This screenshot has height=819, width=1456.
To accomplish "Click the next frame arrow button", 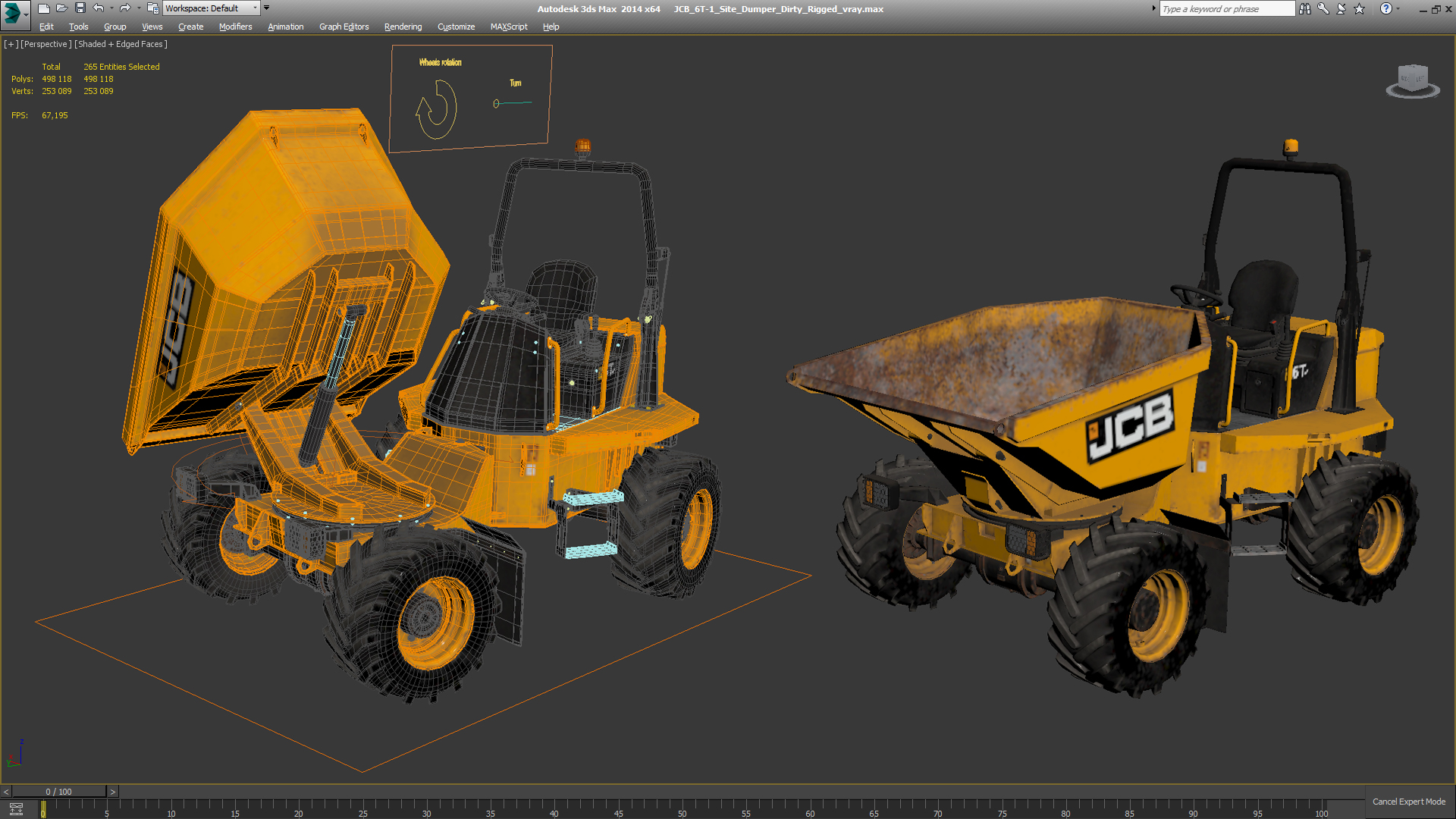I will pos(113,792).
